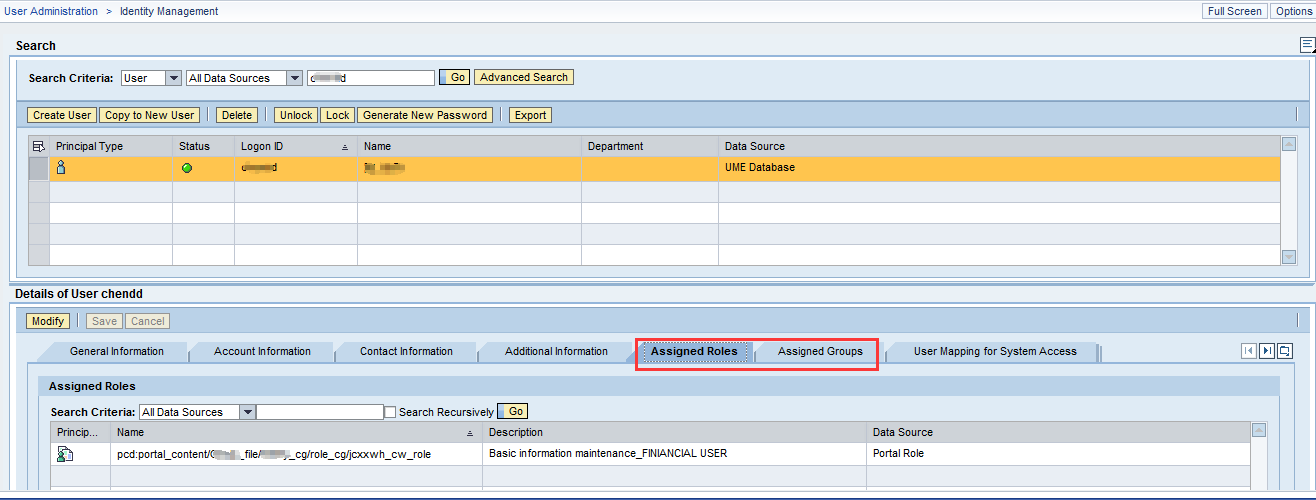
Task: Click the Assigned Roles search text field
Action: (x=320, y=412)
